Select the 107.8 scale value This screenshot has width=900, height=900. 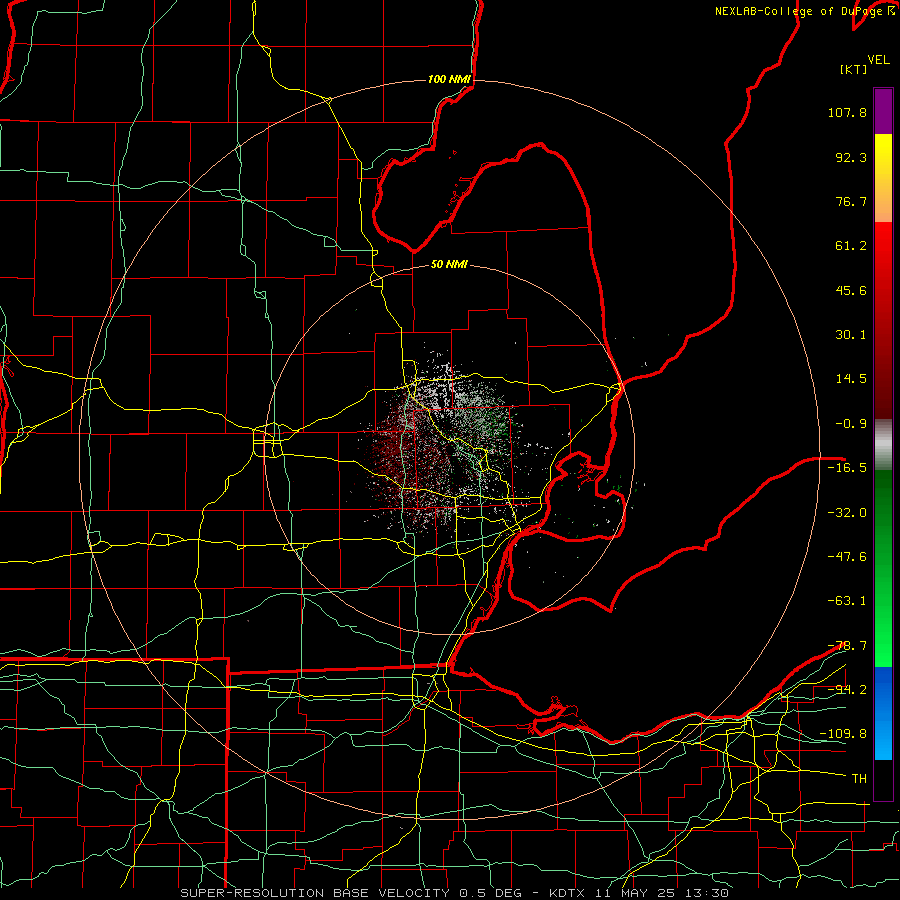coord(847,112)
